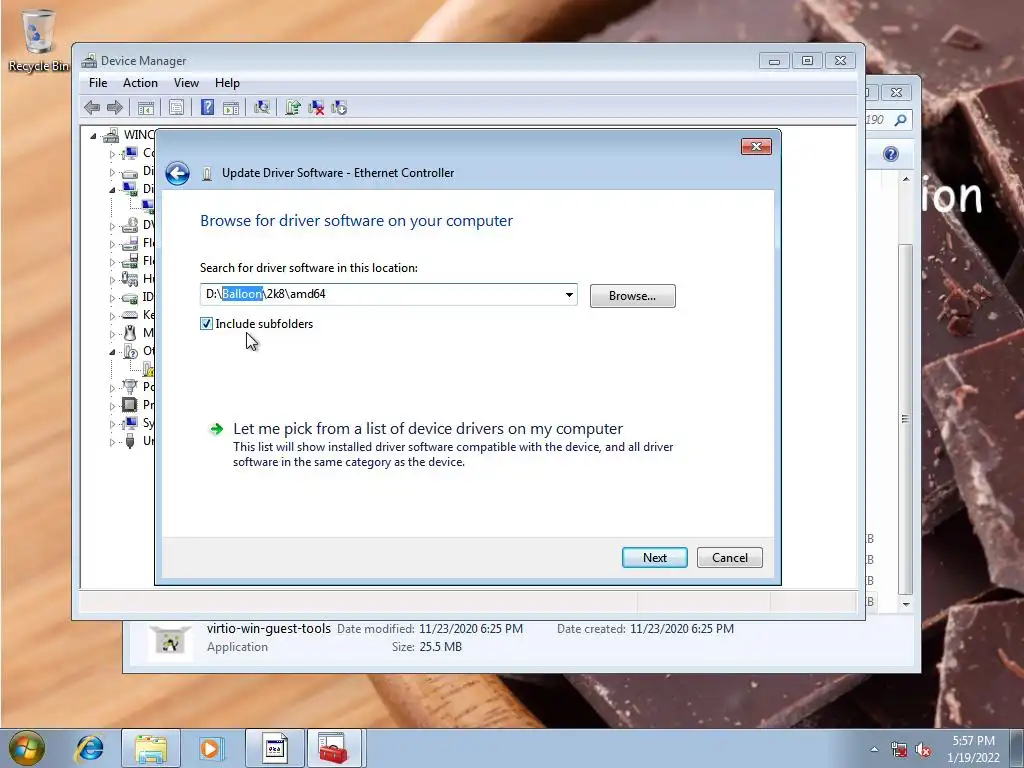Viewport: 1024px width, 768px height.
Task: Open the Recycle Bin on the desktop
Action: click(38, 39)
